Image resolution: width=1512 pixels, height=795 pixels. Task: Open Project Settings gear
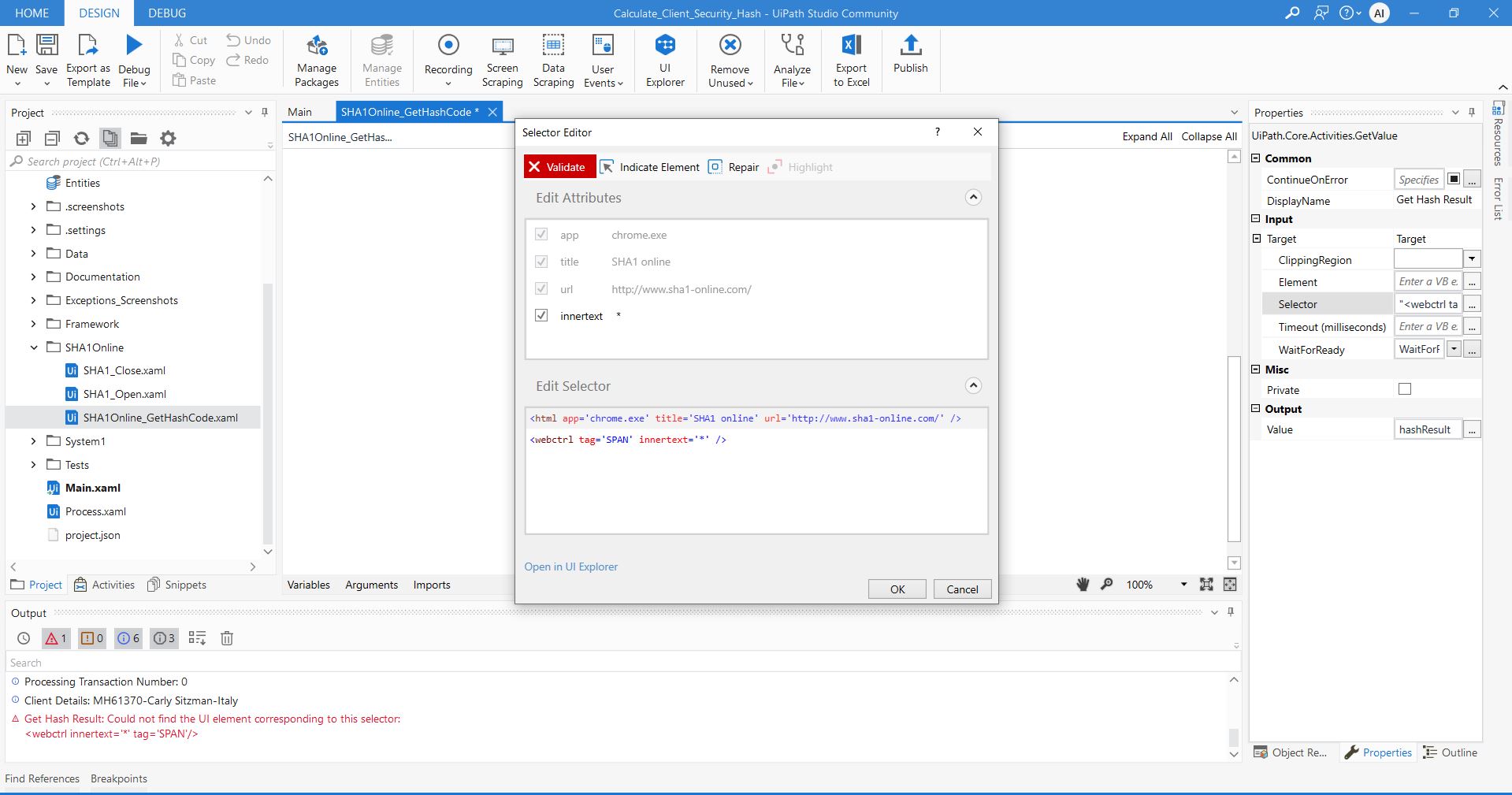pos(168,139)
